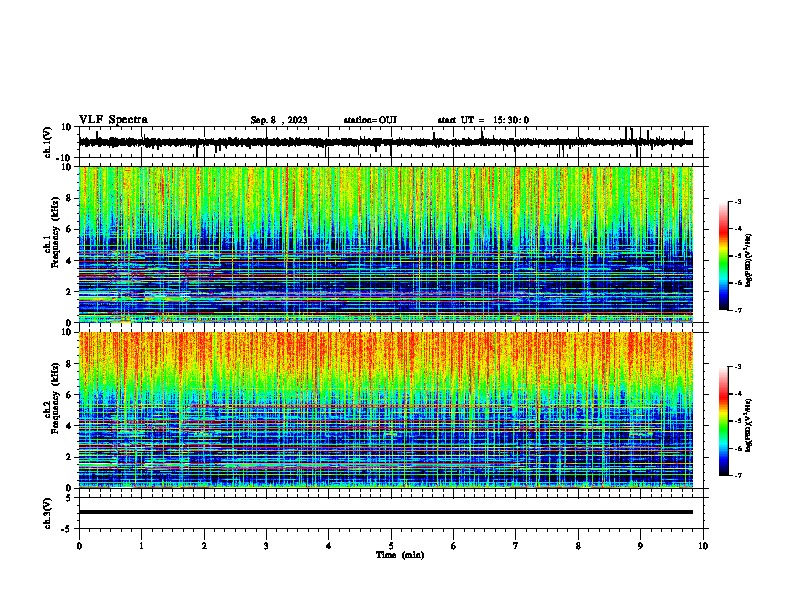This screenshot has width=792, height=612.
Task: Click the "-10" tick on ch.1(V) axis
Action: pos(65,159)
